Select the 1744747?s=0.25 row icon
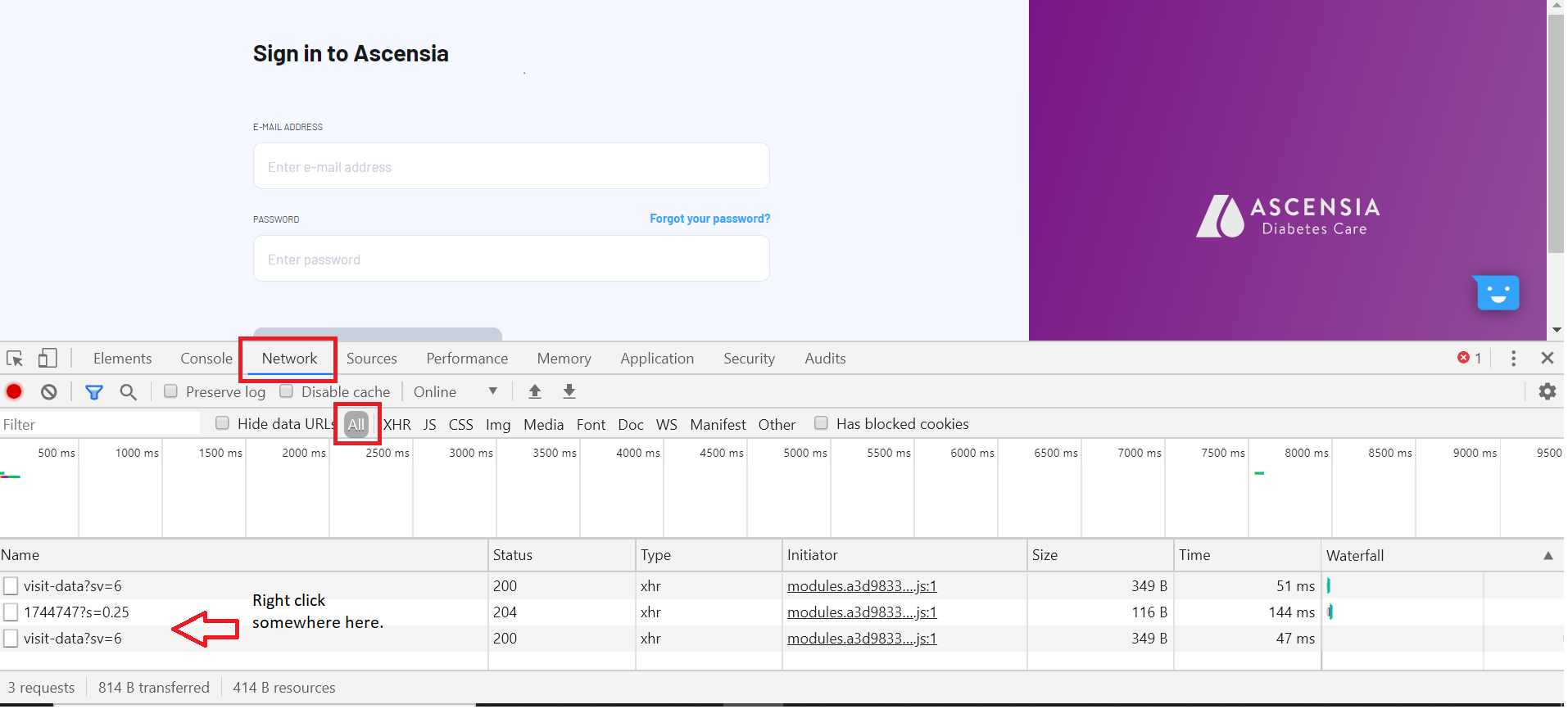The image size is (1568, 709). (x=11, y=612)
